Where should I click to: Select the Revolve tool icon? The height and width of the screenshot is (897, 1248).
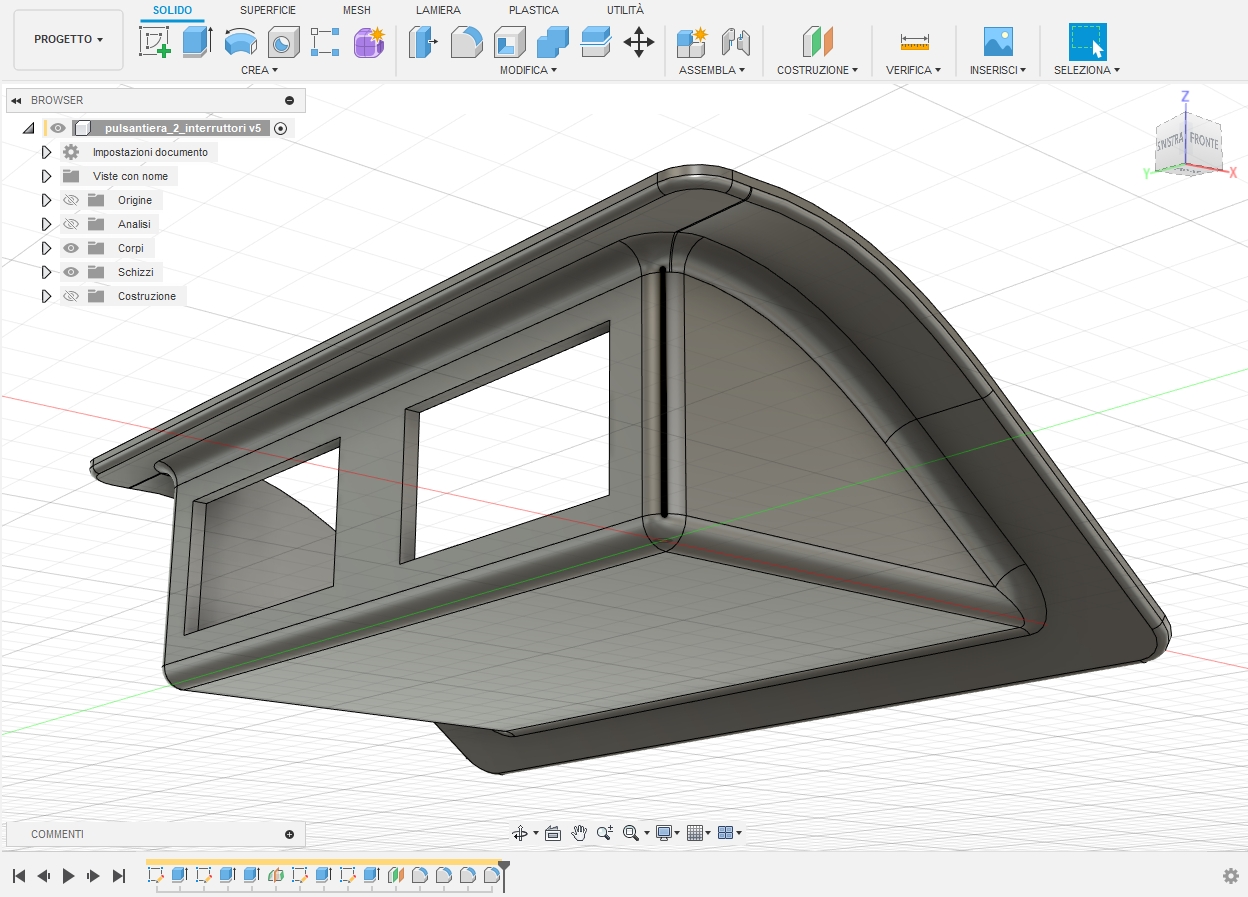click(240, 42)
